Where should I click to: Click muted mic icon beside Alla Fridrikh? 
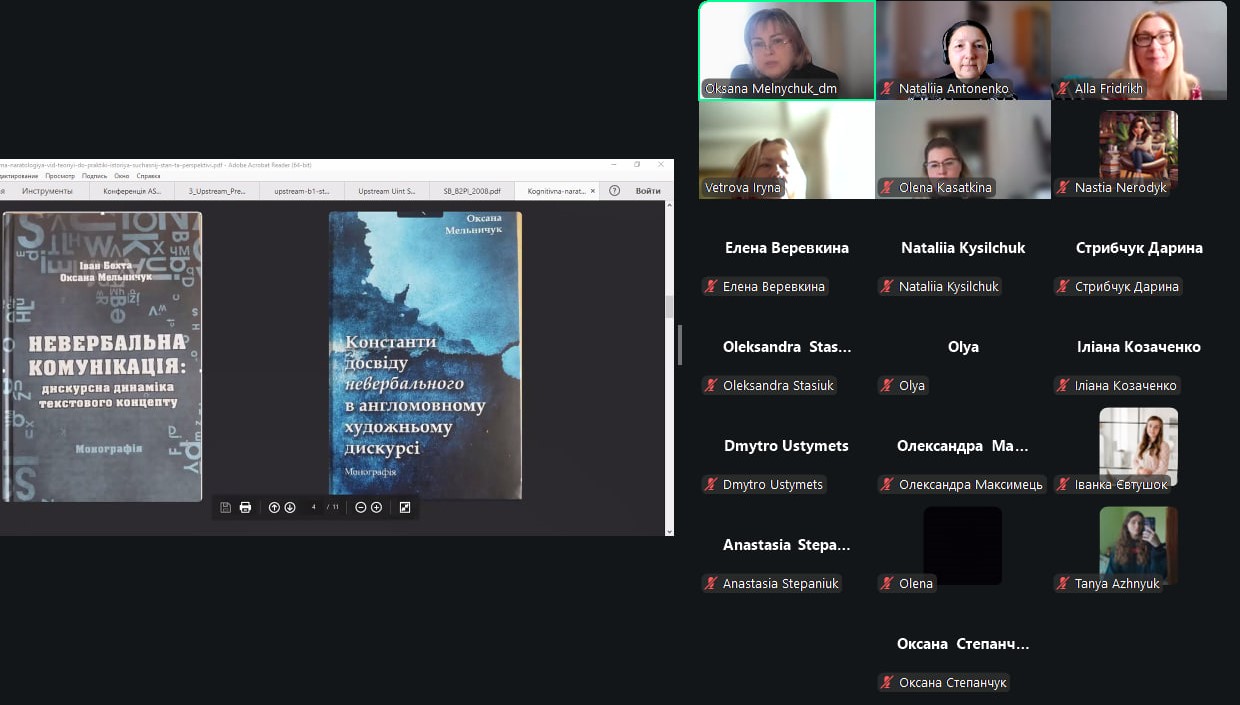tap(1064, 89)
